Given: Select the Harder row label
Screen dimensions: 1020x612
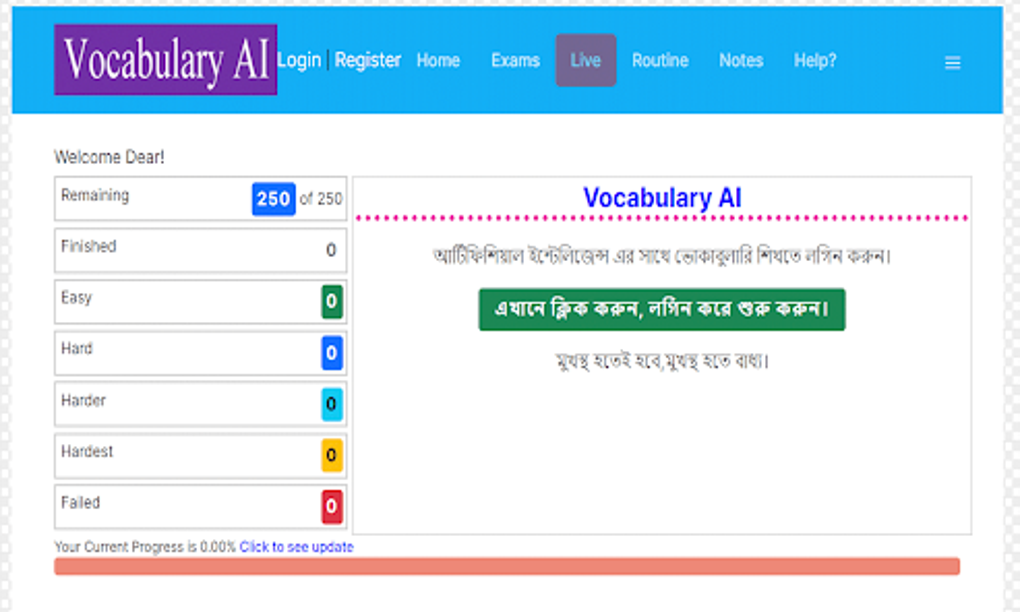Looking at the screenshot, I should tap(83, 400).
